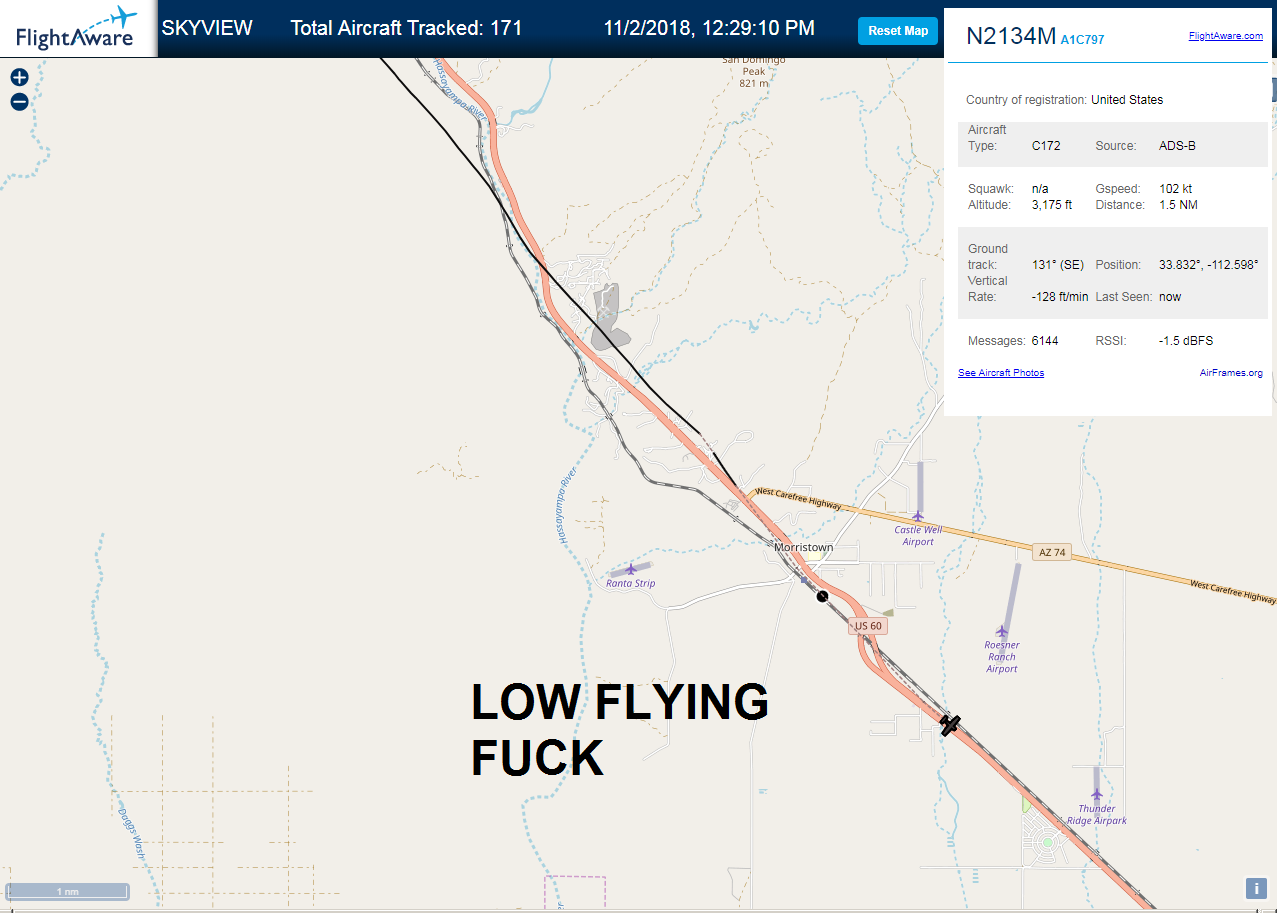Viewport: 1277px width, 913px height.
Task: Click the Ranta Strip airport icon
Action: point(631,569)
